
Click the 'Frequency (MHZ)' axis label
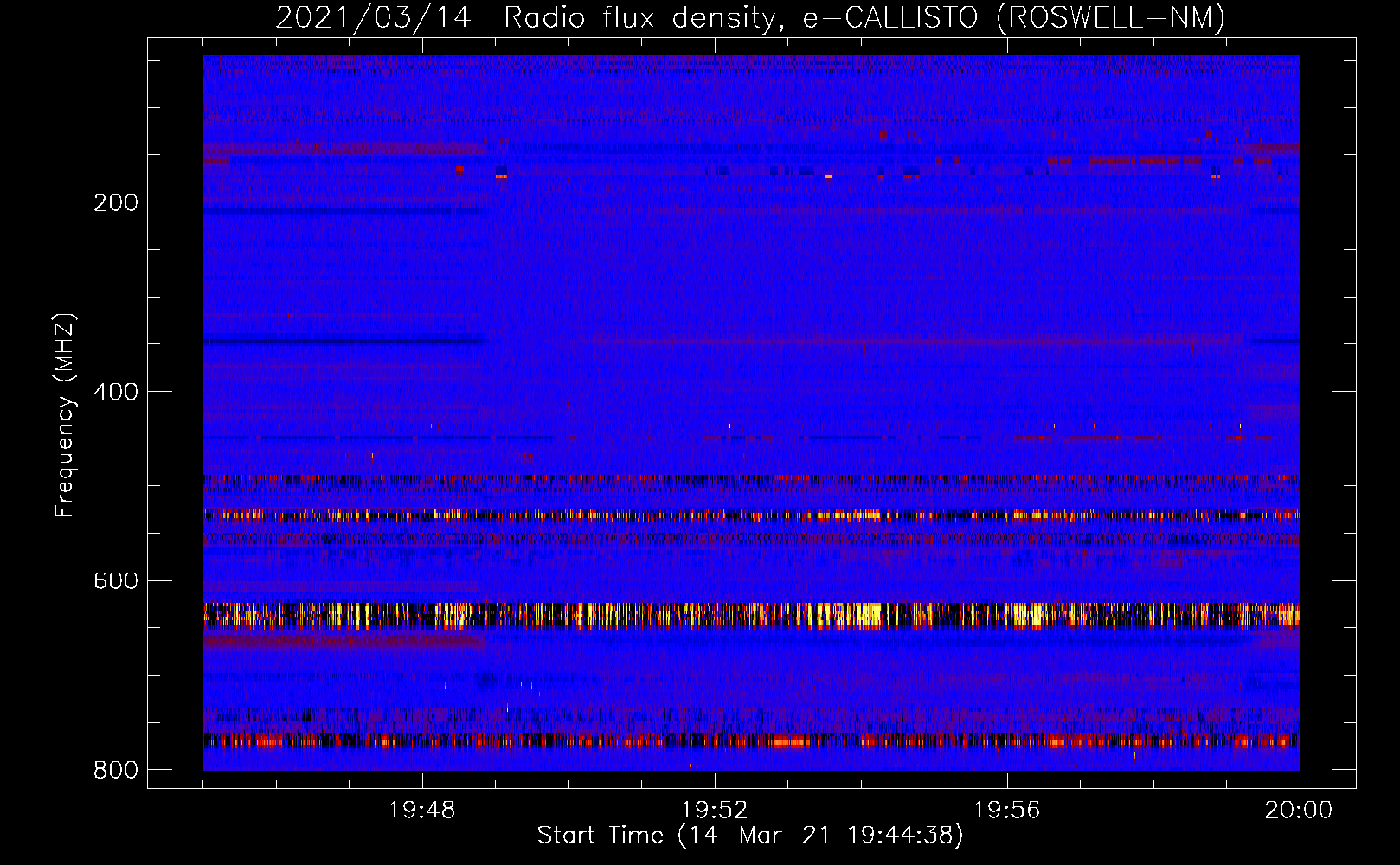(64, 415)
